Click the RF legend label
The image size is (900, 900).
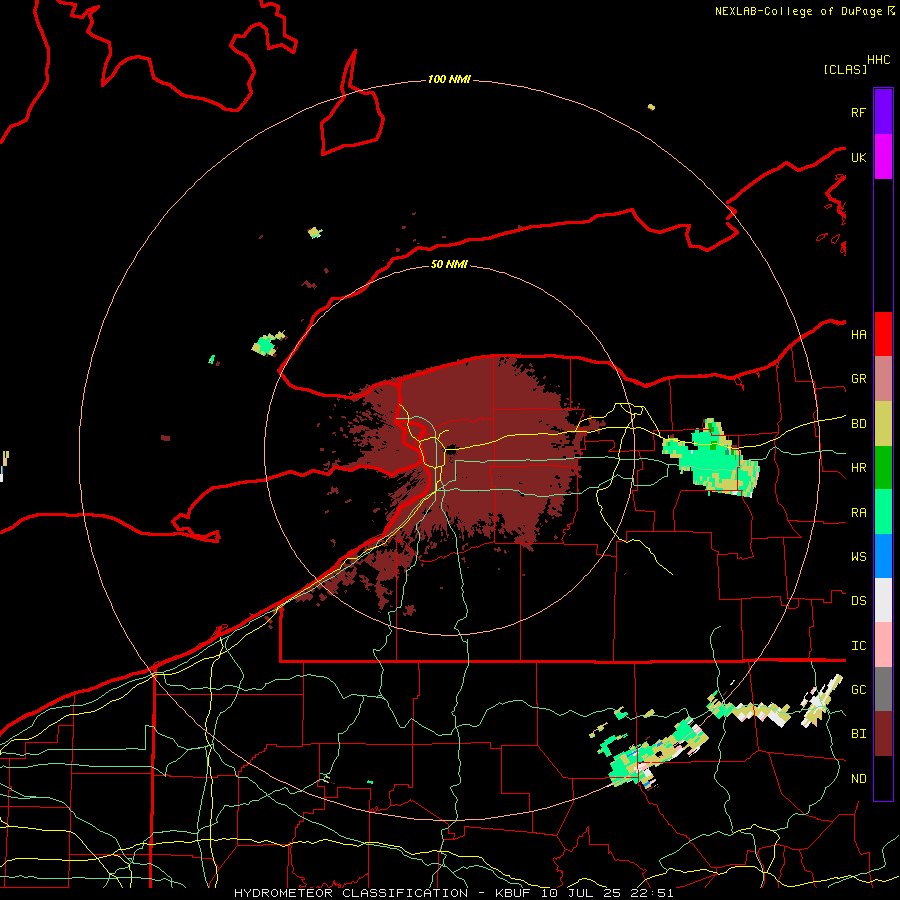click(x=858, y=112)
